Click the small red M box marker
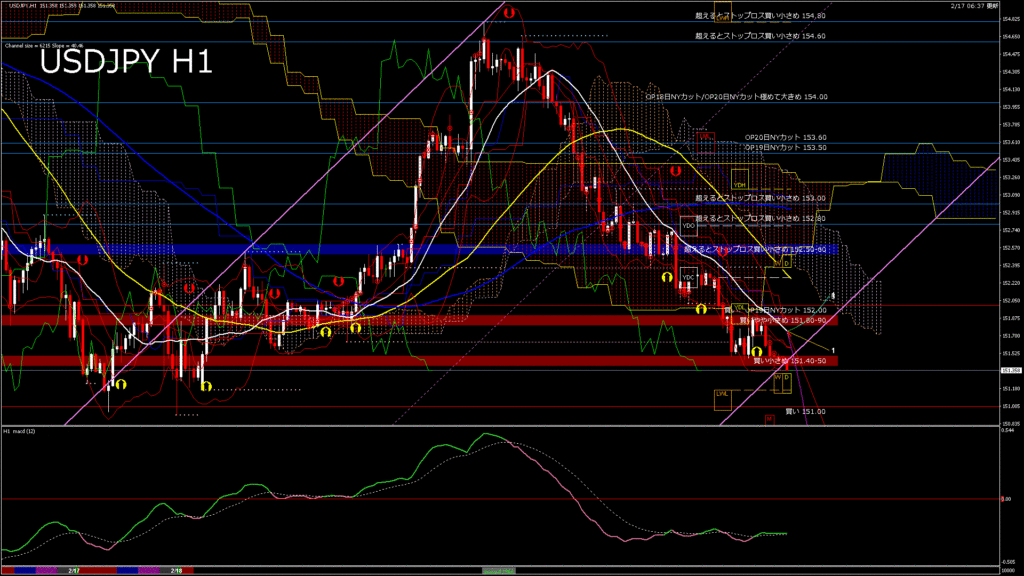The height and width of the screenshot is (576, 1024). pyautogui.click(x=769, y=419)
